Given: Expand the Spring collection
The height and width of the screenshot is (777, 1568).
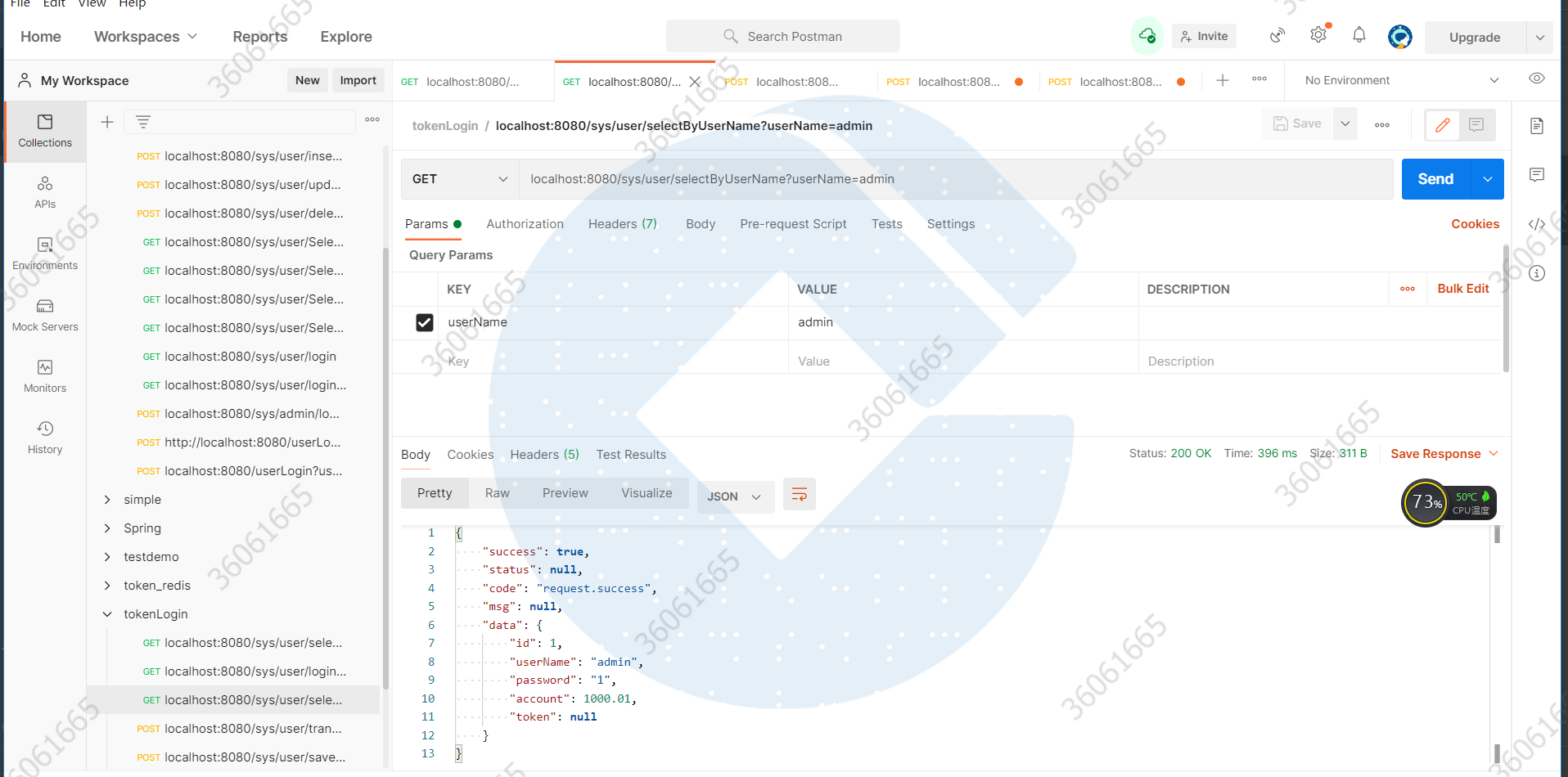Looking at the screenshot, I should click(107, 528).
